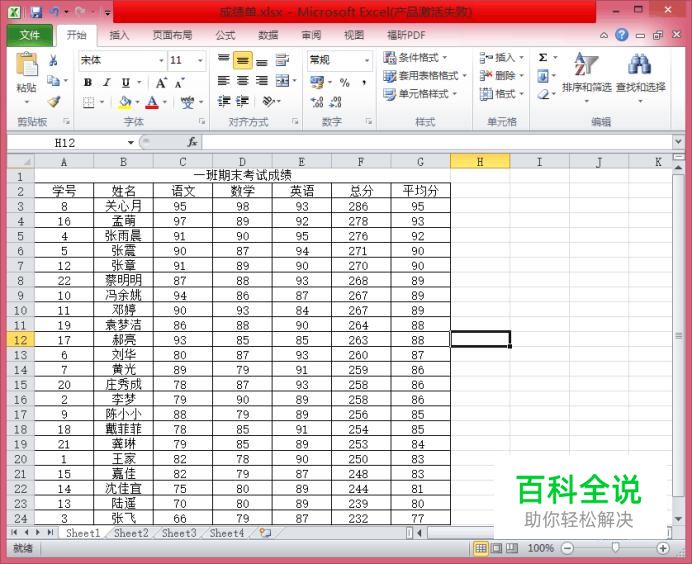Switch to the 页面布局 tab
Screen dimensions: 692x564
172,35
